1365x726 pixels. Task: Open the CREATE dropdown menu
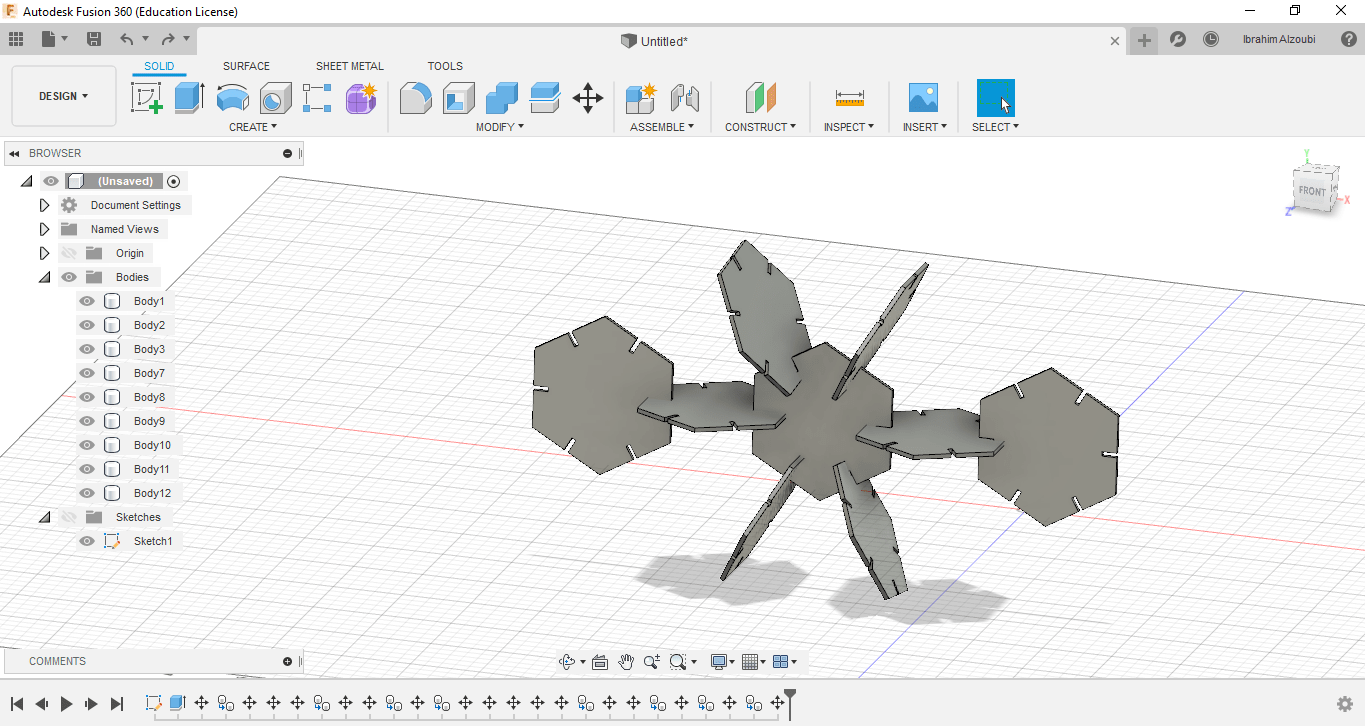coord(253,127)
